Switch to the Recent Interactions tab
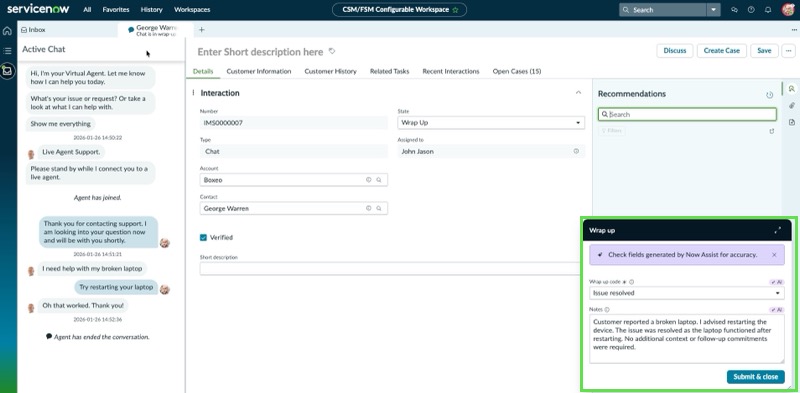800x393 pixels. (451, 71)
